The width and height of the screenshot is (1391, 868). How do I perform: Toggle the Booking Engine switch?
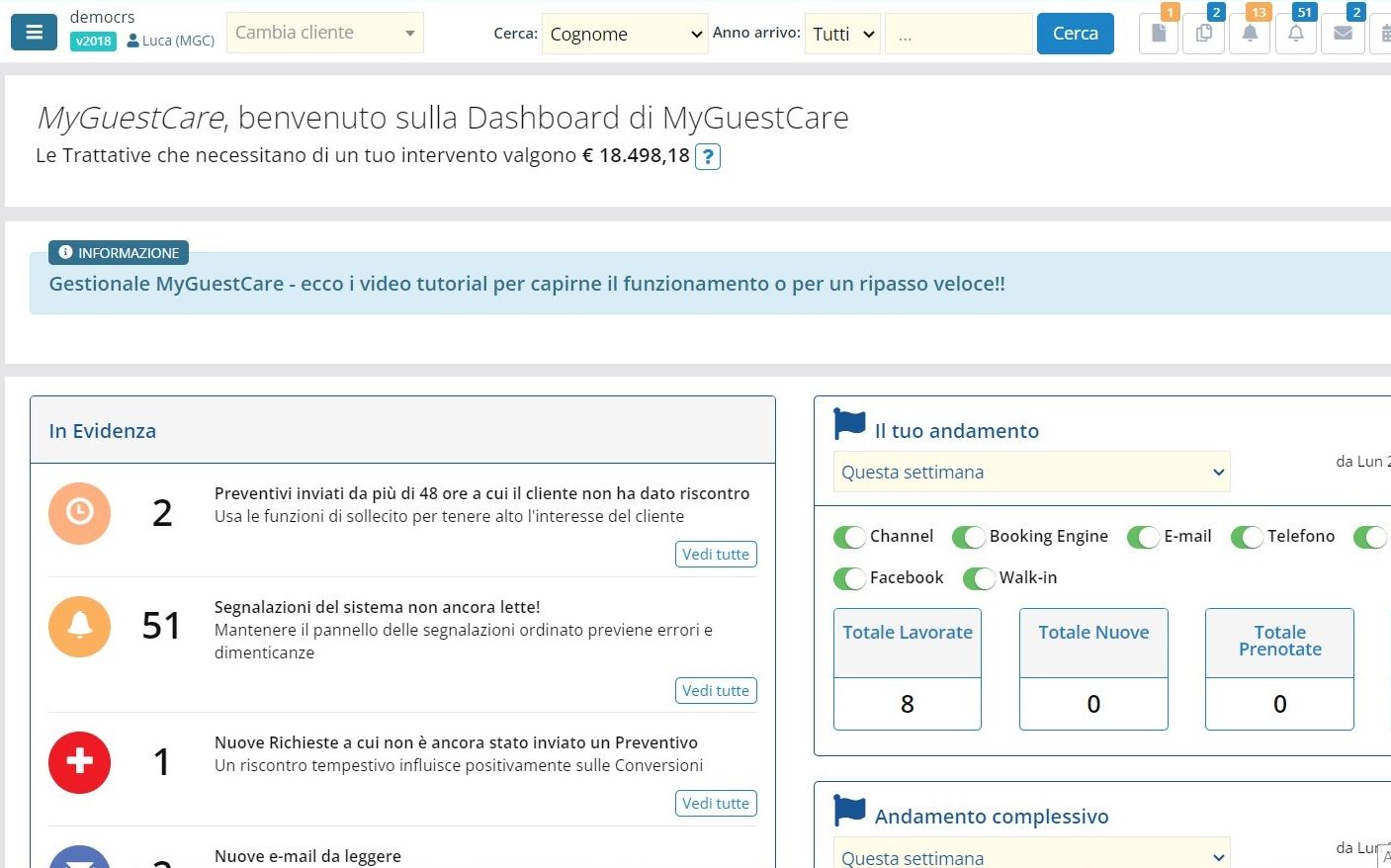tap(969, 537)
